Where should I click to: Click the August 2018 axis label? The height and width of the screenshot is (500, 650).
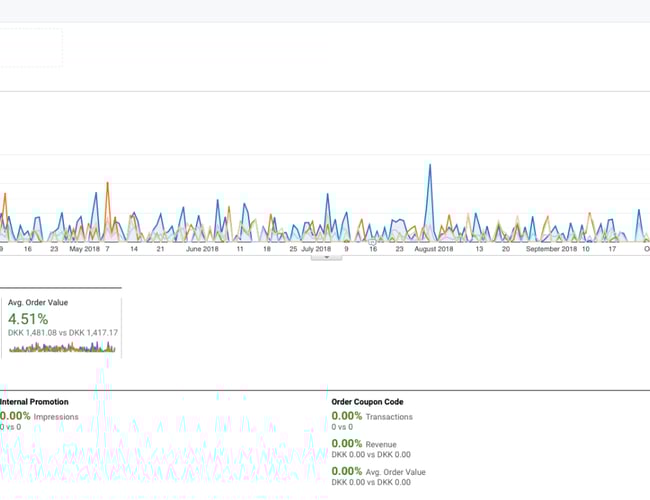tap(435, 249)
